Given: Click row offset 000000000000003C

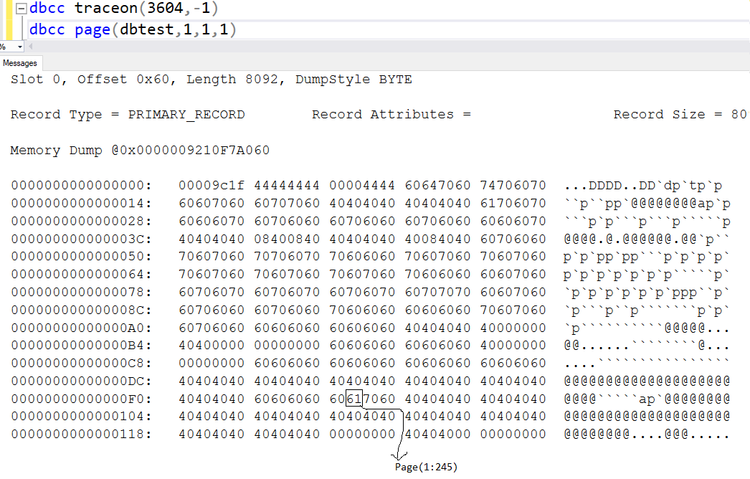Looking at the screenshot, I should (x=81, y=239).
